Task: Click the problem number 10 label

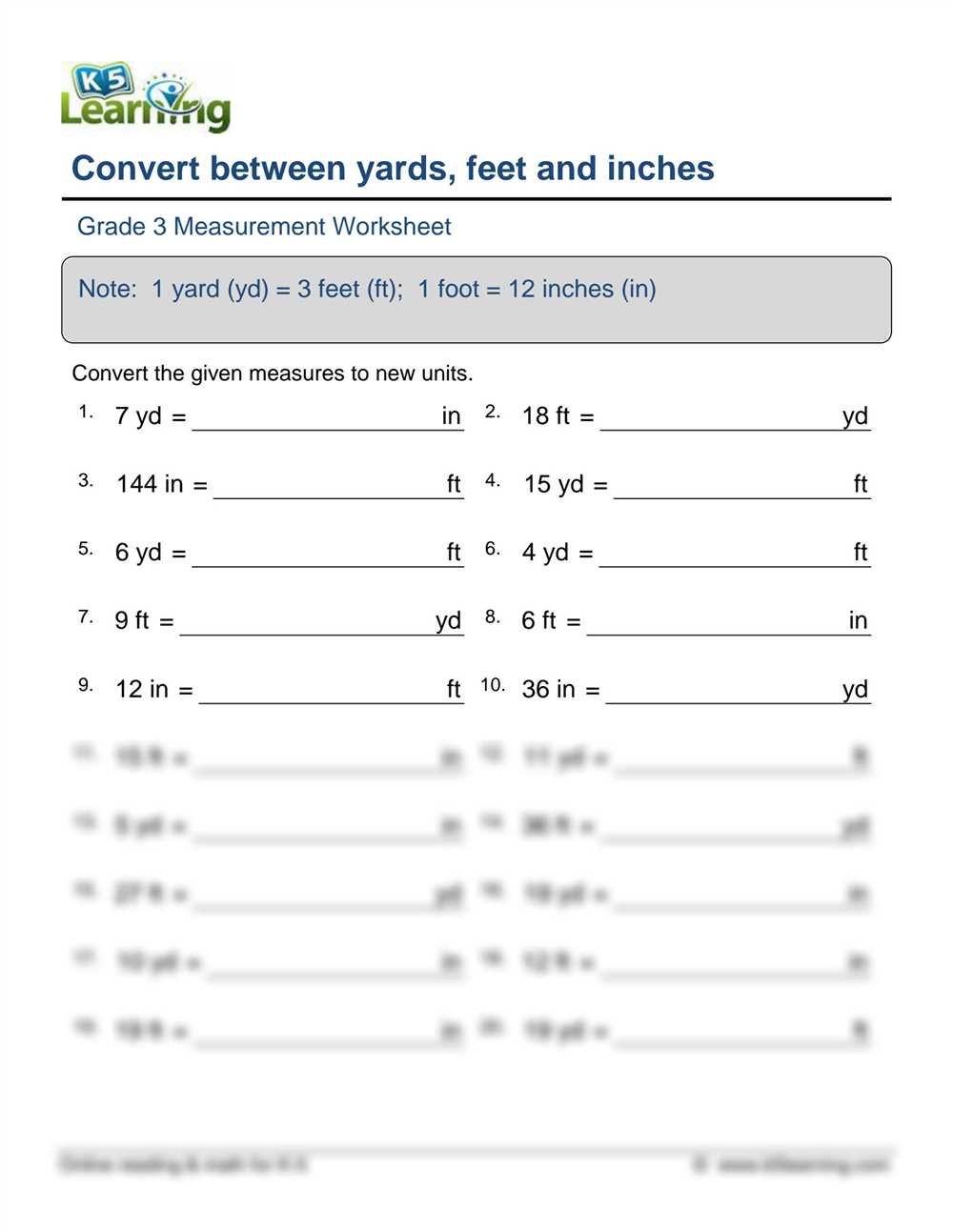Action: [492, 685]
